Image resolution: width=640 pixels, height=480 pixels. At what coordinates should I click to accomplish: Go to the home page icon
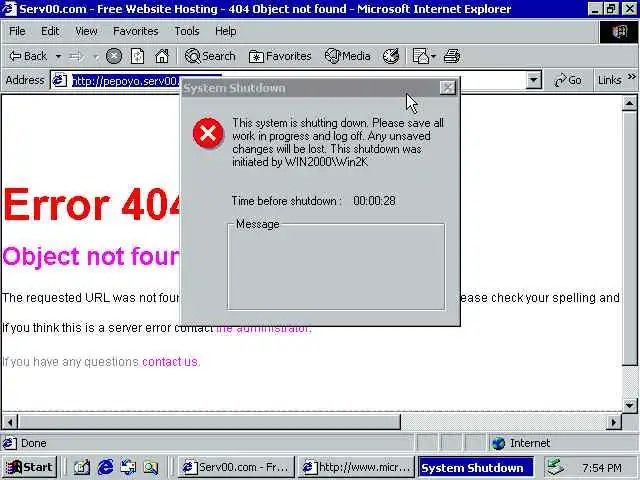pyautogui.click(x=162, y=56)
